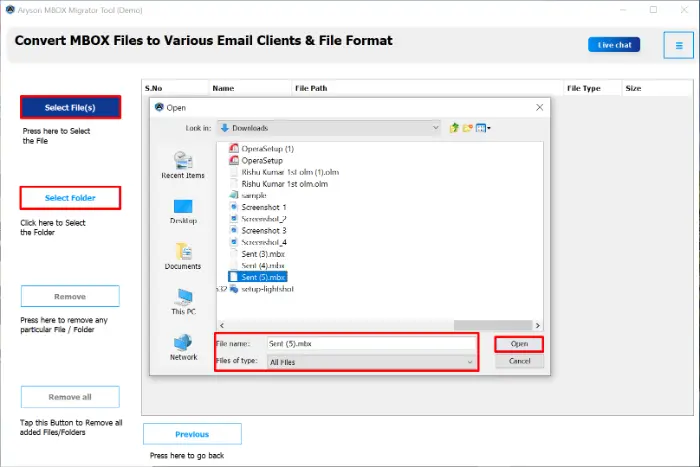Select setup-lightshot file

(x=261, y=289)
